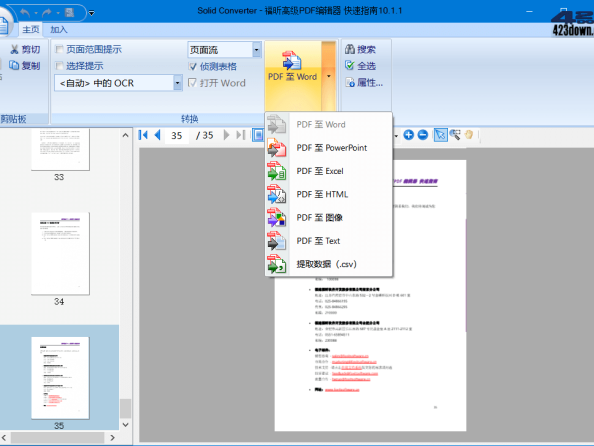Screen dimensions: 594x446
Task: Choose PDF 至 HTML menu entry
Action: click(x=328, y=194)
